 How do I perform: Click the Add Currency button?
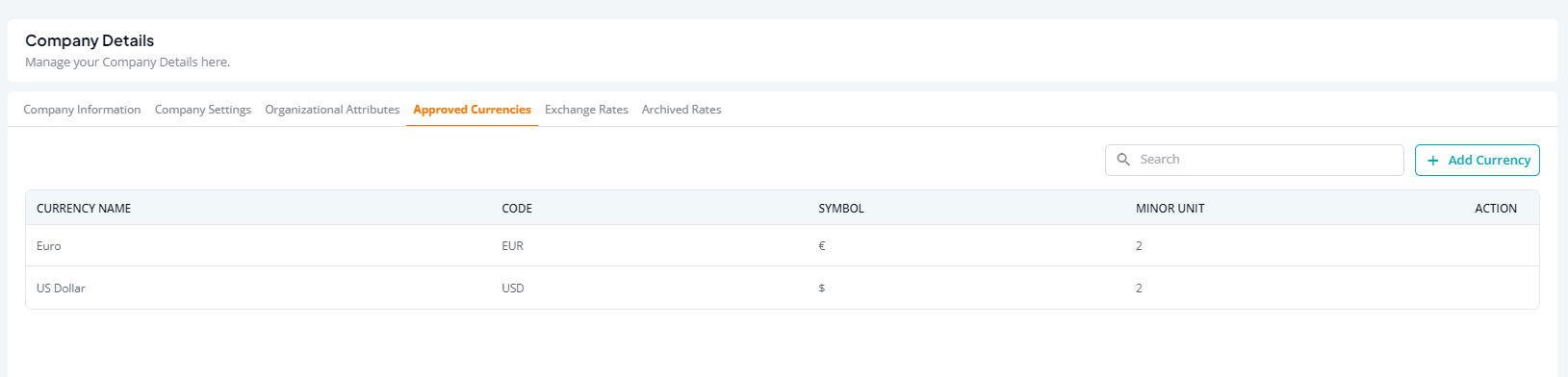(1478, 160)
